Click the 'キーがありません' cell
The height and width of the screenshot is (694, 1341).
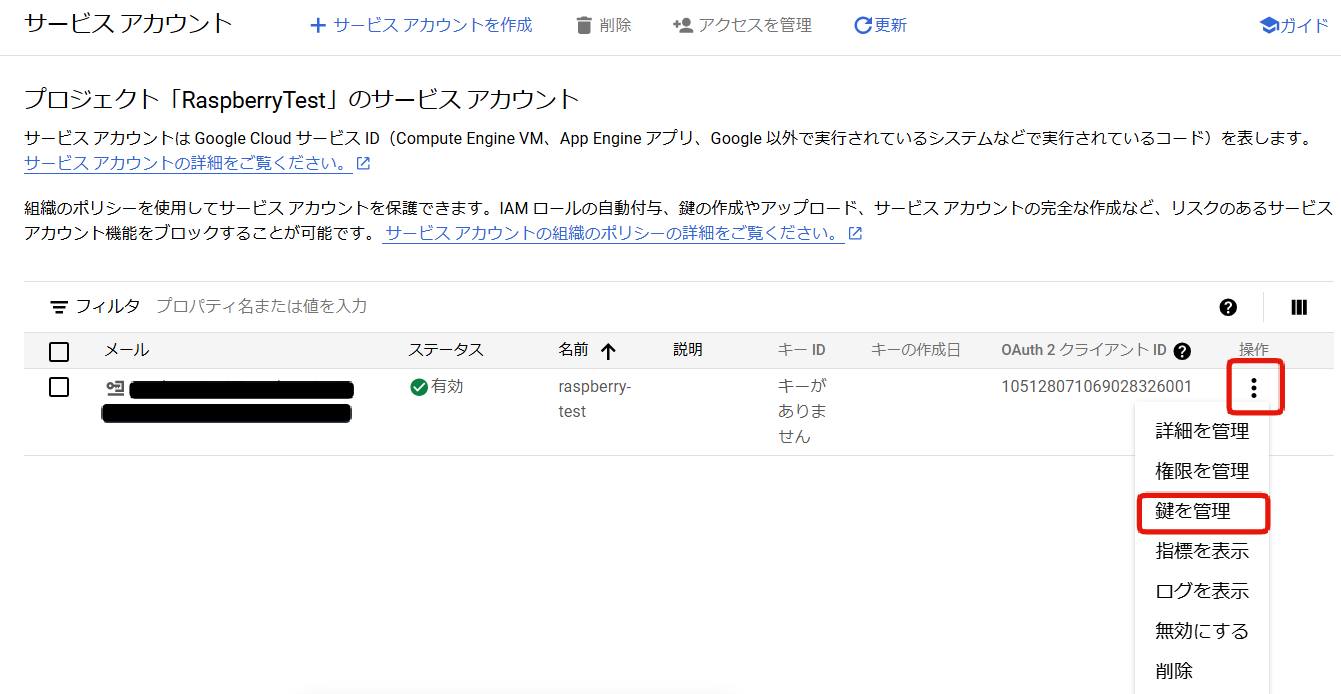point(802,411)
